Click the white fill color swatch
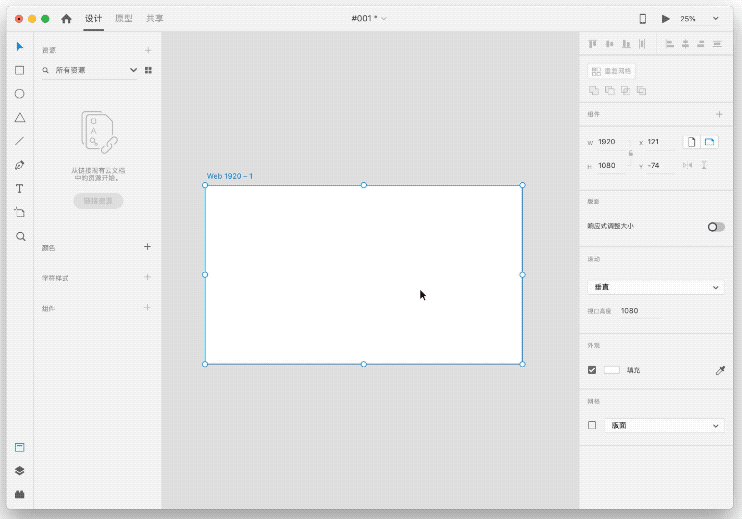 click(611, 370)
